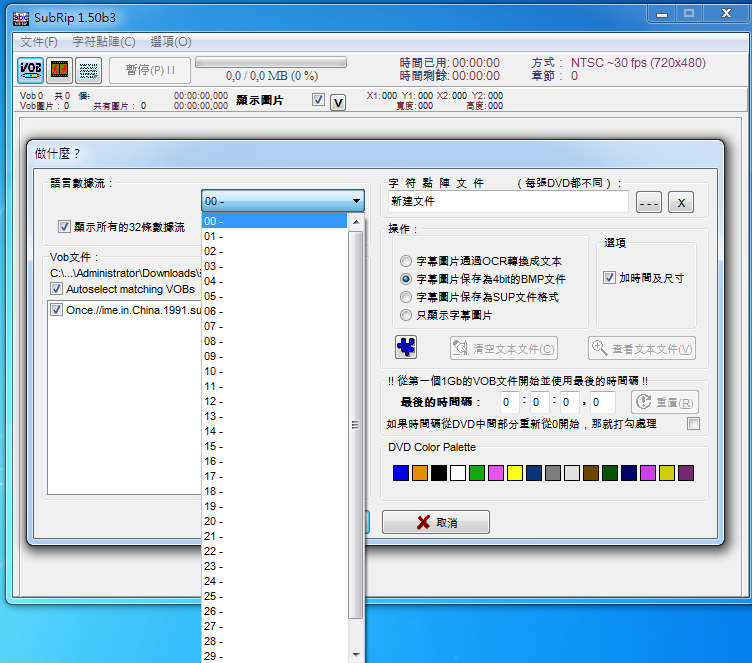Pick the orange palette swatch
Screen dimensions: 752x663
[420, 473]
